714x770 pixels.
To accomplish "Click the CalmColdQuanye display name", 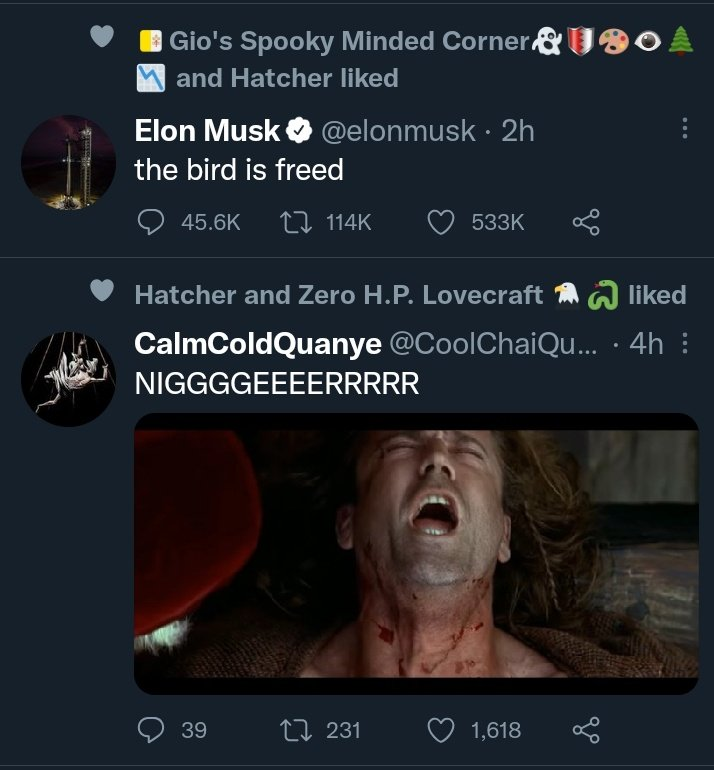I will coord(258,344).
